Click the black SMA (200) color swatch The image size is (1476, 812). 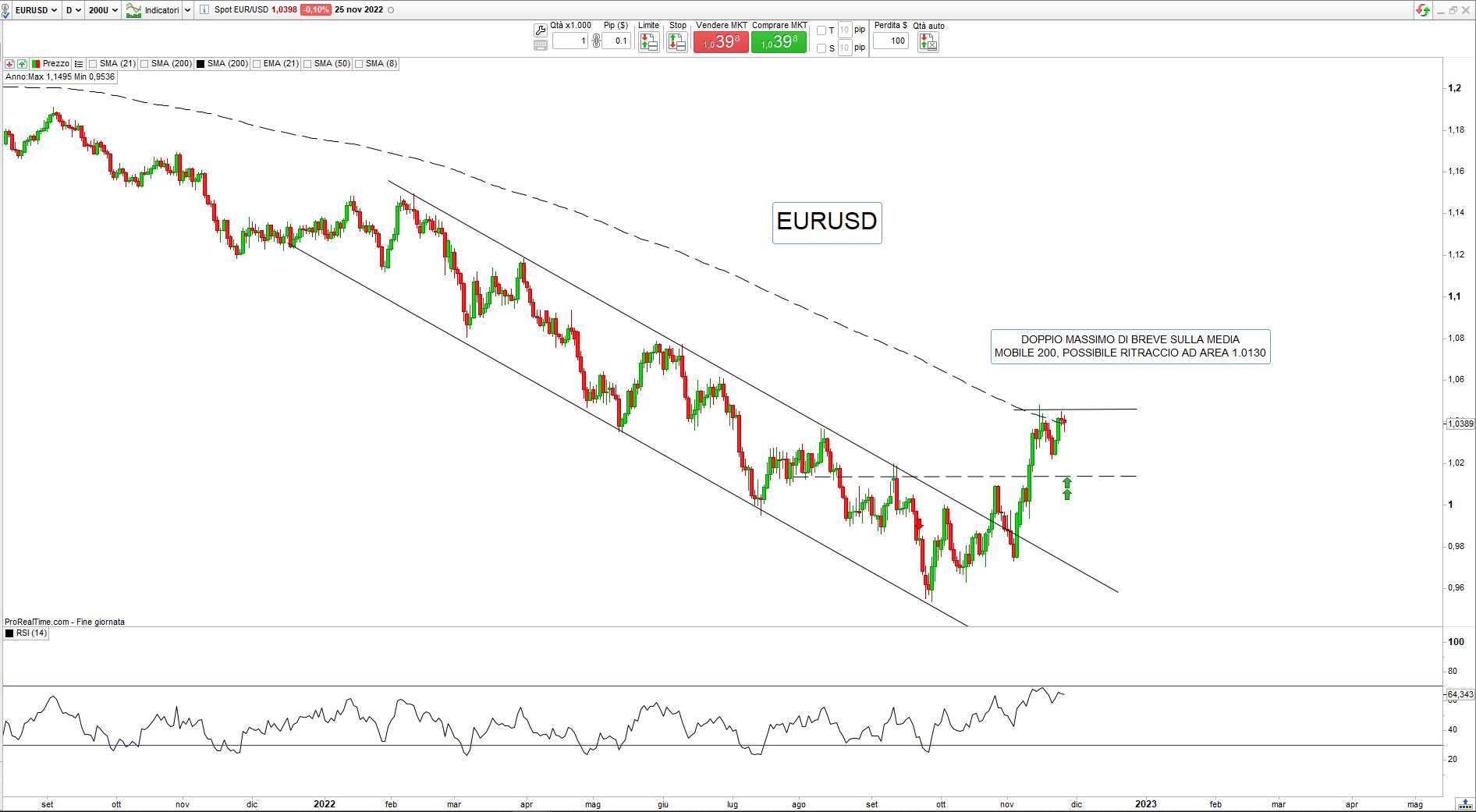pyautogui.click(x=200, y=64)
